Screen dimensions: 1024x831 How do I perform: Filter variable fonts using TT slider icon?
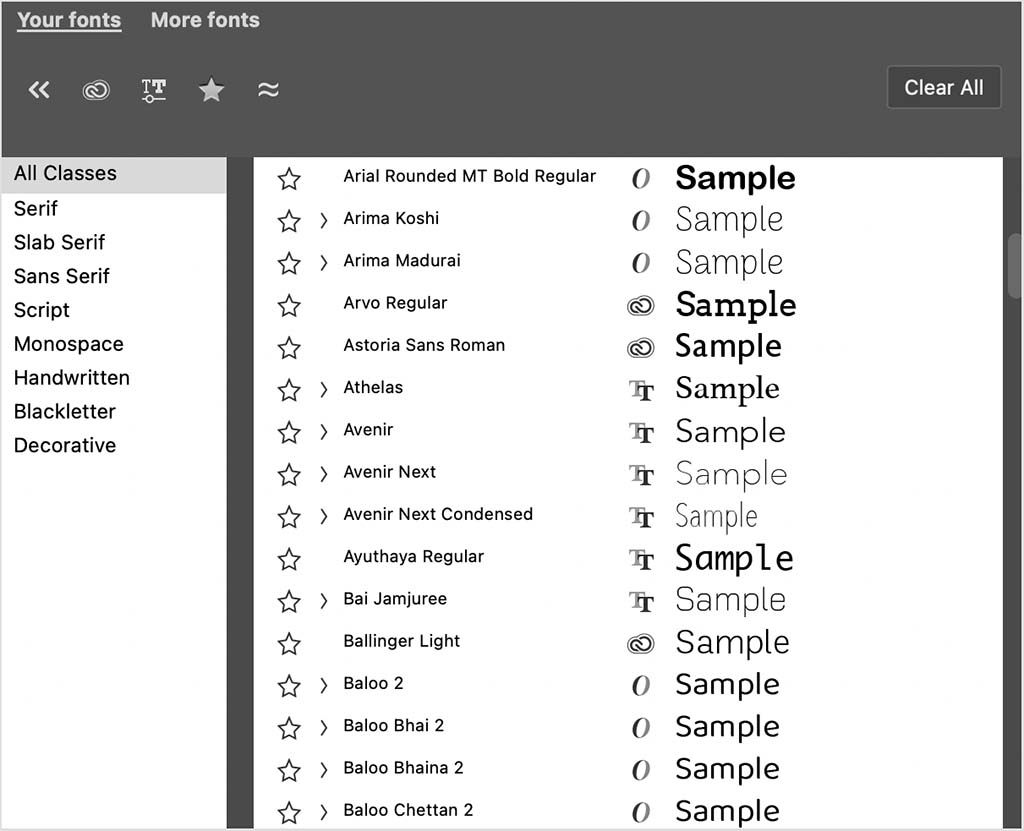(153, 90)
